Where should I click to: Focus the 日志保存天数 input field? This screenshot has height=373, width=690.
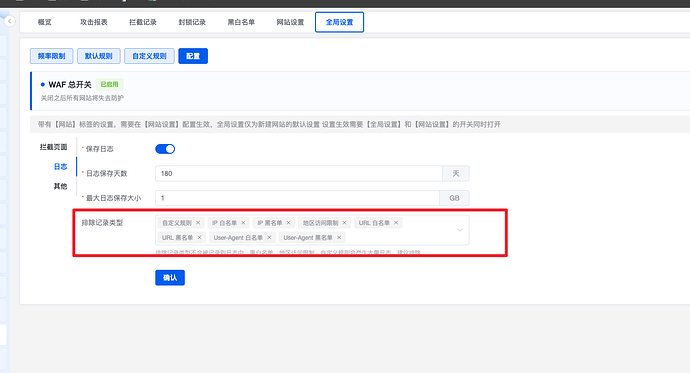[x=299, y=173]
